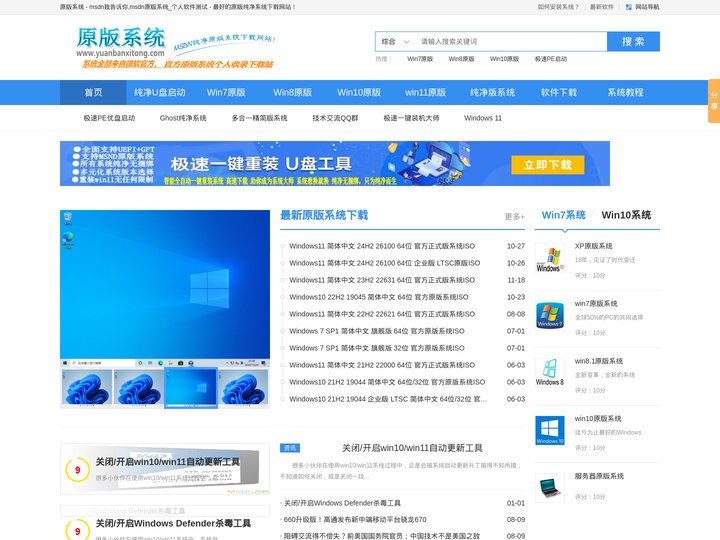Open the 纯净U盘启动 navigation item

pyautogui.click(x=159, y=92)
